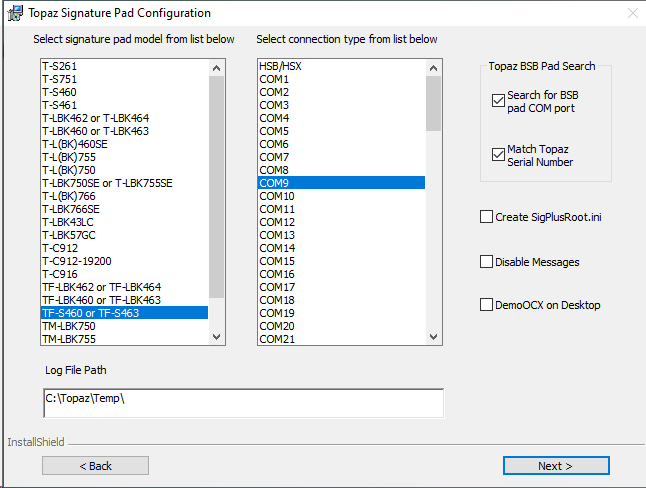This screenshot has height=488, width=646.
Task: Click into the Log File Path field
Action: pos(243,403)
